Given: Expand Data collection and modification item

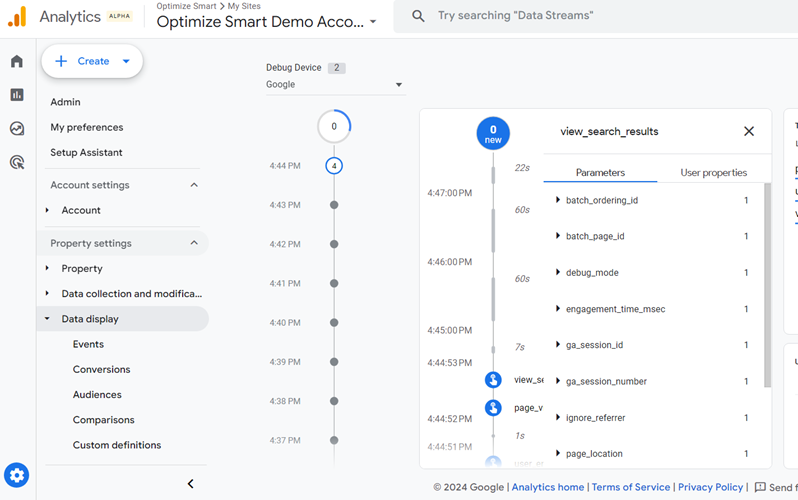Looking at the screenshot, I should coord(47,293).
